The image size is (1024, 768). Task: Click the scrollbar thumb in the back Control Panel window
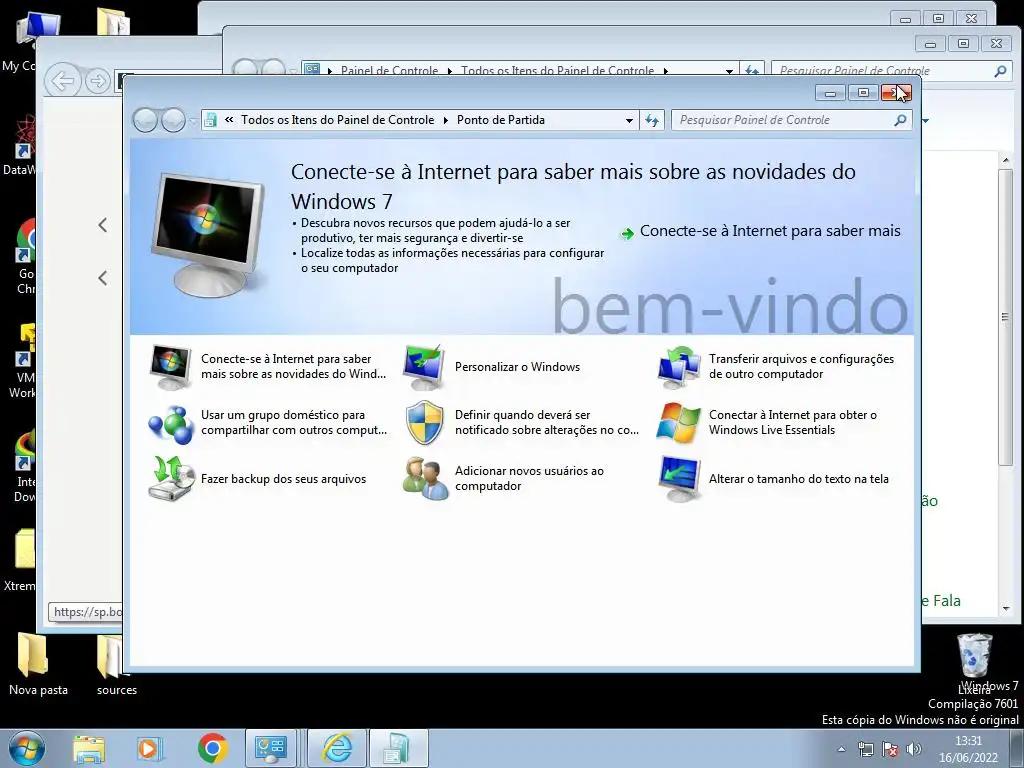click(x=1006, y=317)
